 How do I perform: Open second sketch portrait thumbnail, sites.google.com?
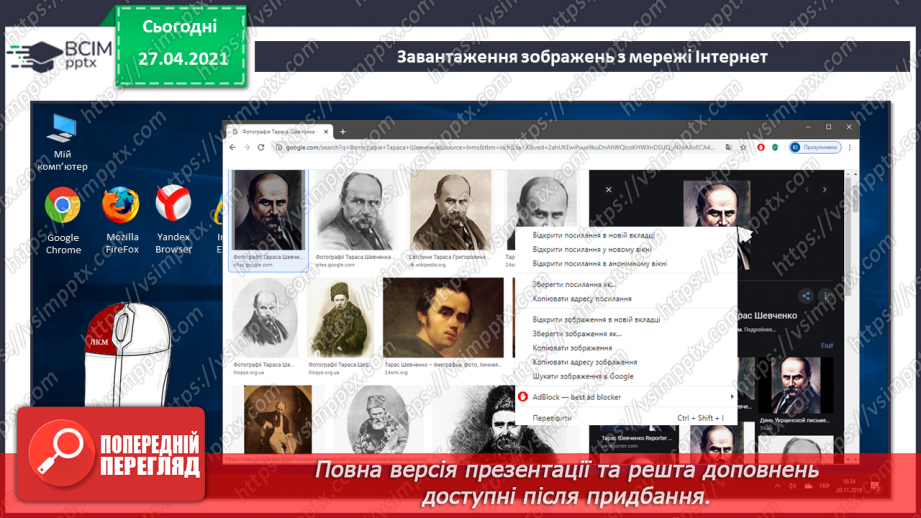pyautogui.click(x=357, y=211)
